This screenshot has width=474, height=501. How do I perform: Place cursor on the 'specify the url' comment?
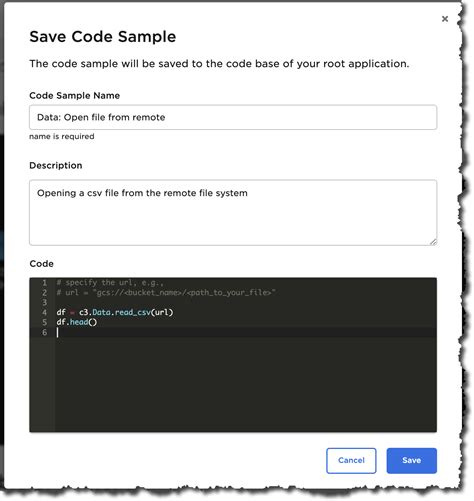tap(110, 283)
